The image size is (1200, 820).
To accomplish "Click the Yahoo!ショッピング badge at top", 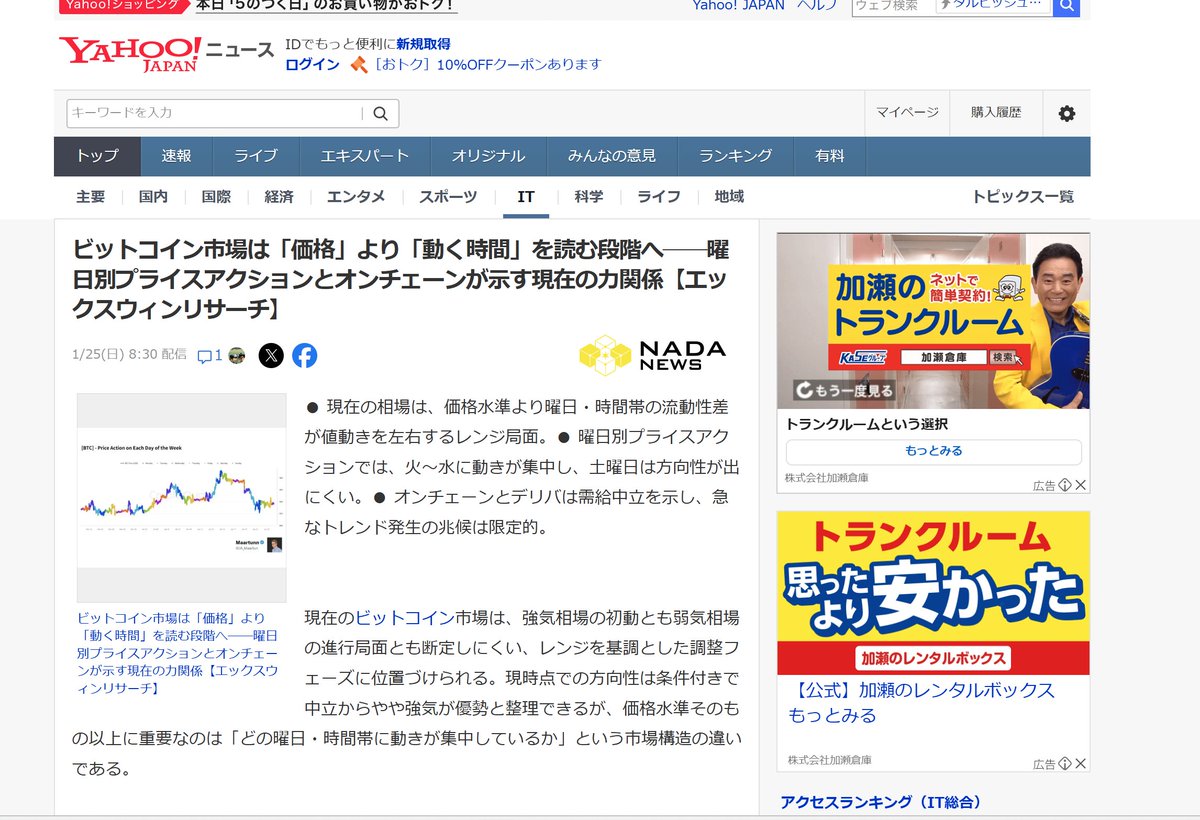I will pyautogui.click(x=123, y=5).
